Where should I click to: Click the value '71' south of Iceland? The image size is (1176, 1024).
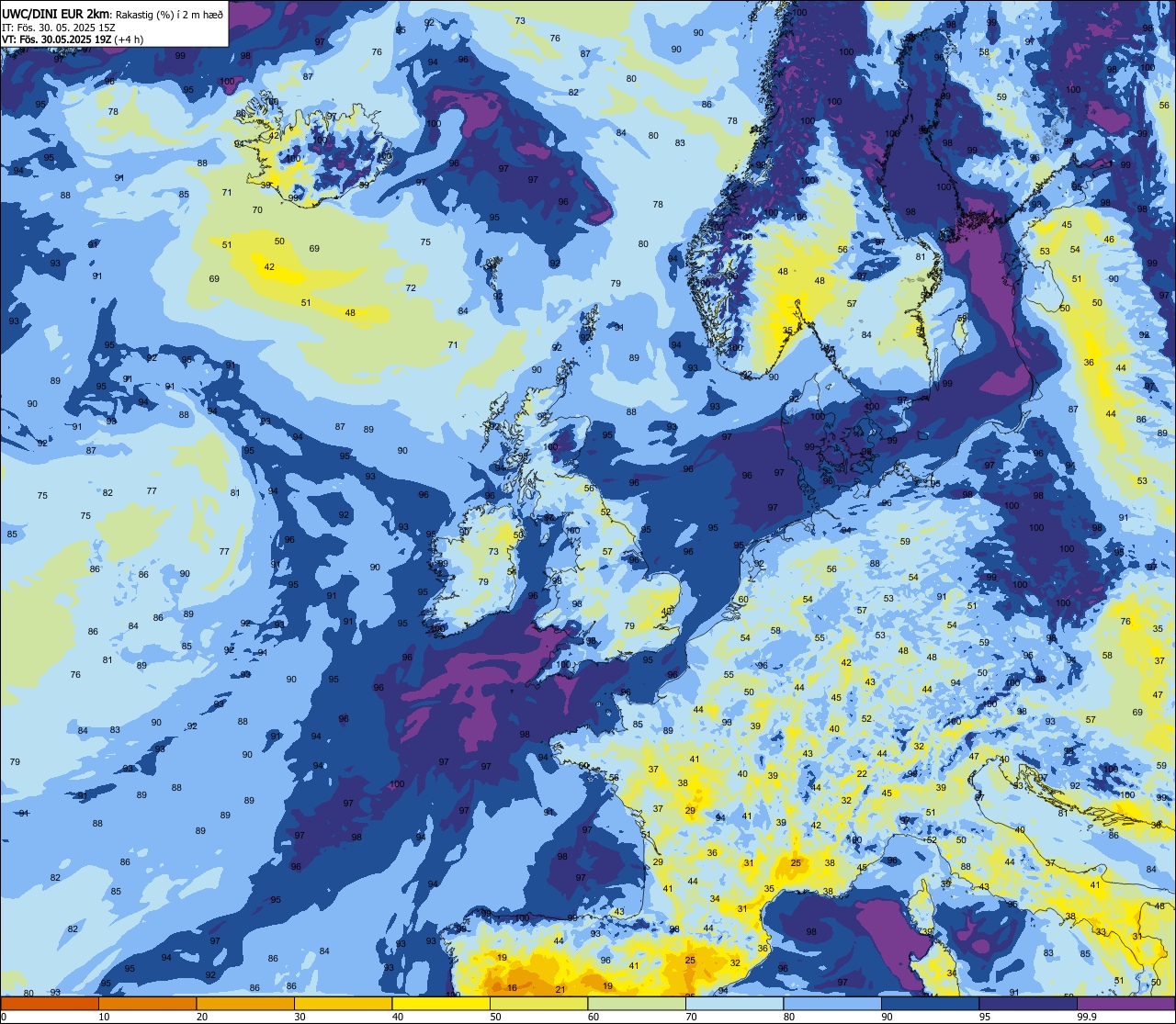pos(227,192)
